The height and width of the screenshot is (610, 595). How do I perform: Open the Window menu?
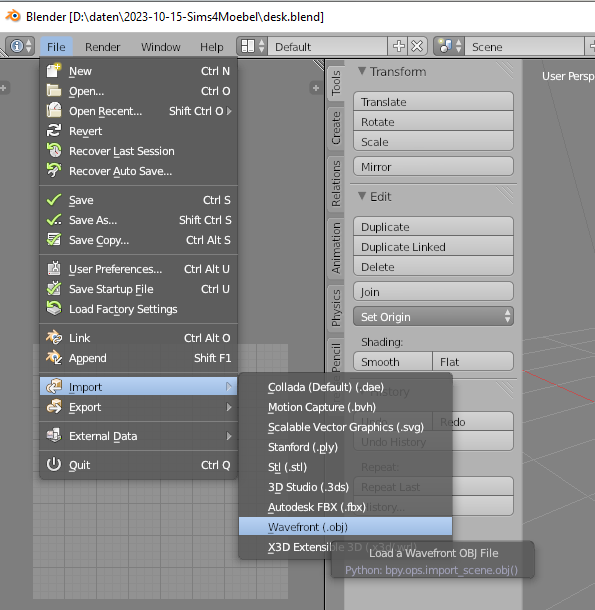160,47
